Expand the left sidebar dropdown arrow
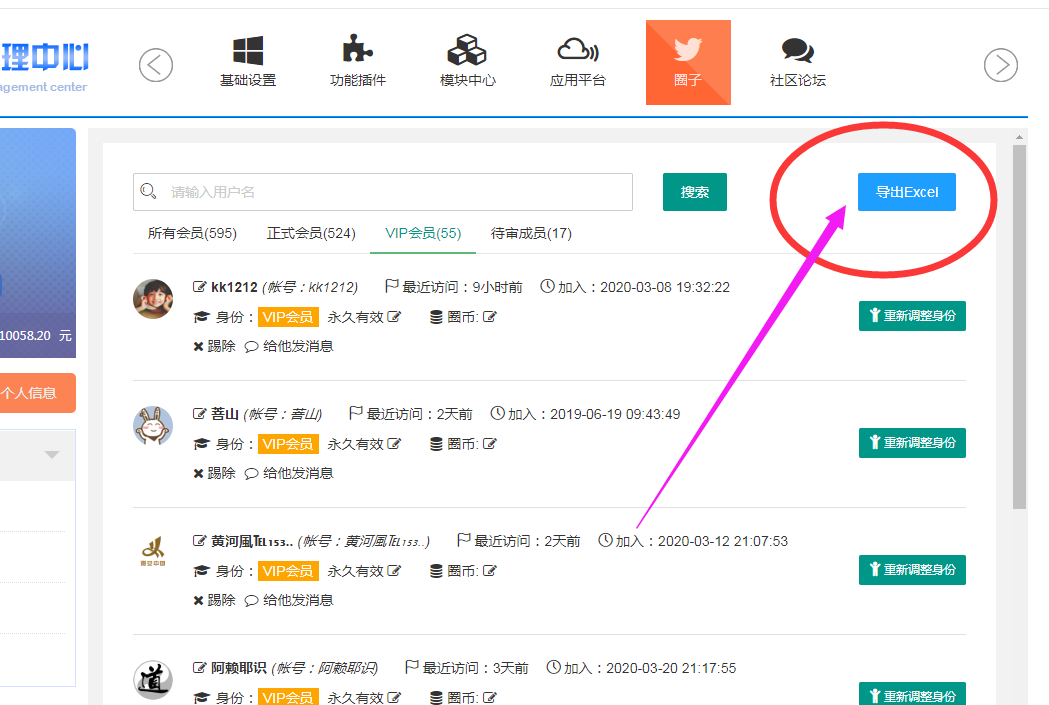The image size is (1049, 705). 52,455
